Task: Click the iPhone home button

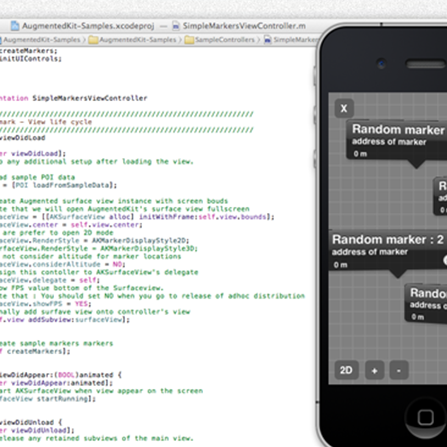Action: tap(425, 417)
